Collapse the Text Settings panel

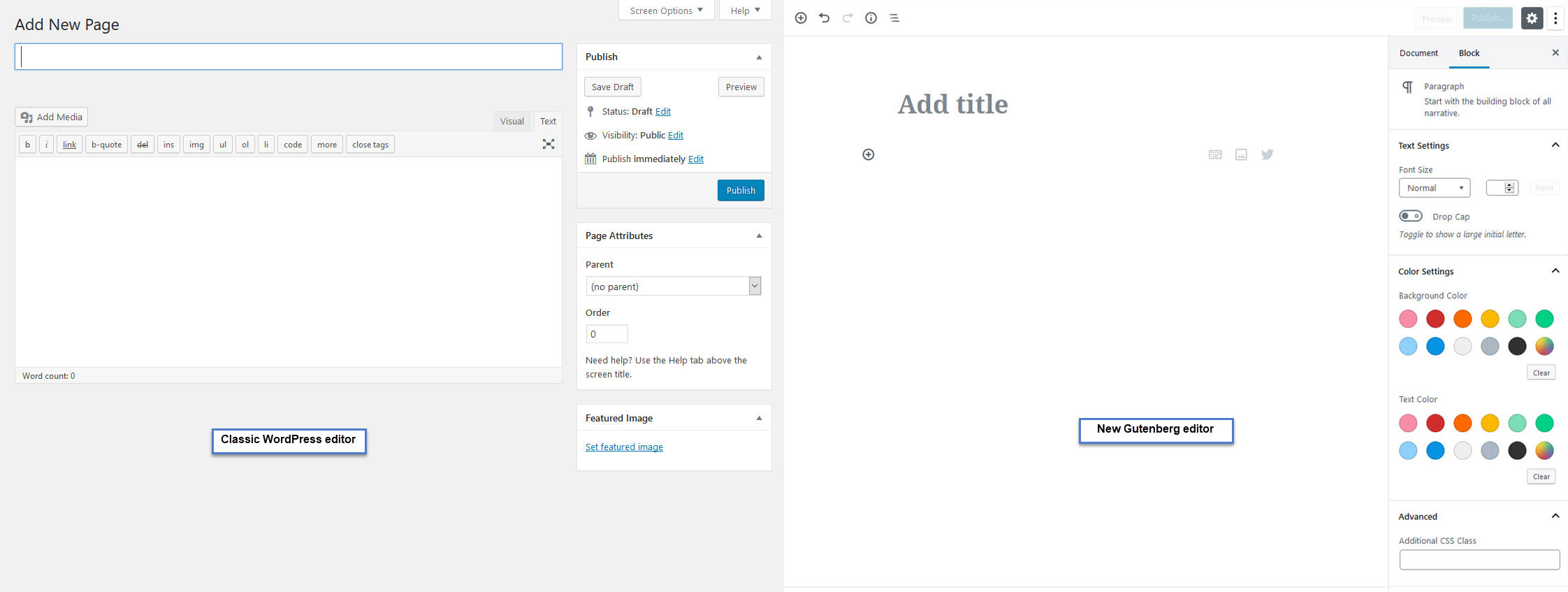(x=1555, y=145)
